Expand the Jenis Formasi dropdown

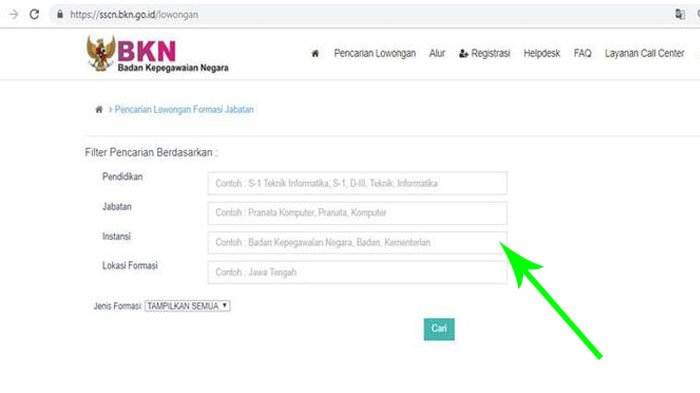(x=188, y=306)
